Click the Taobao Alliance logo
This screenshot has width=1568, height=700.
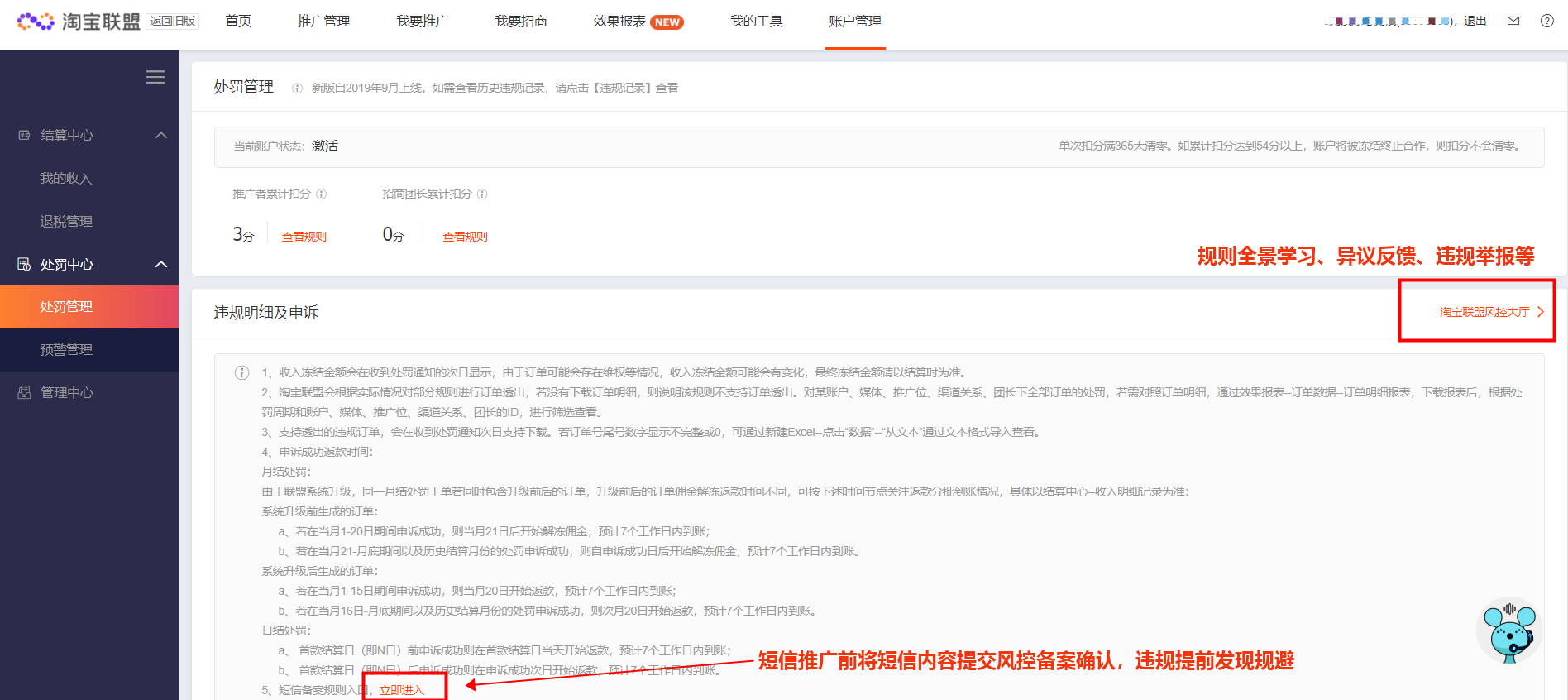[79, 22]
